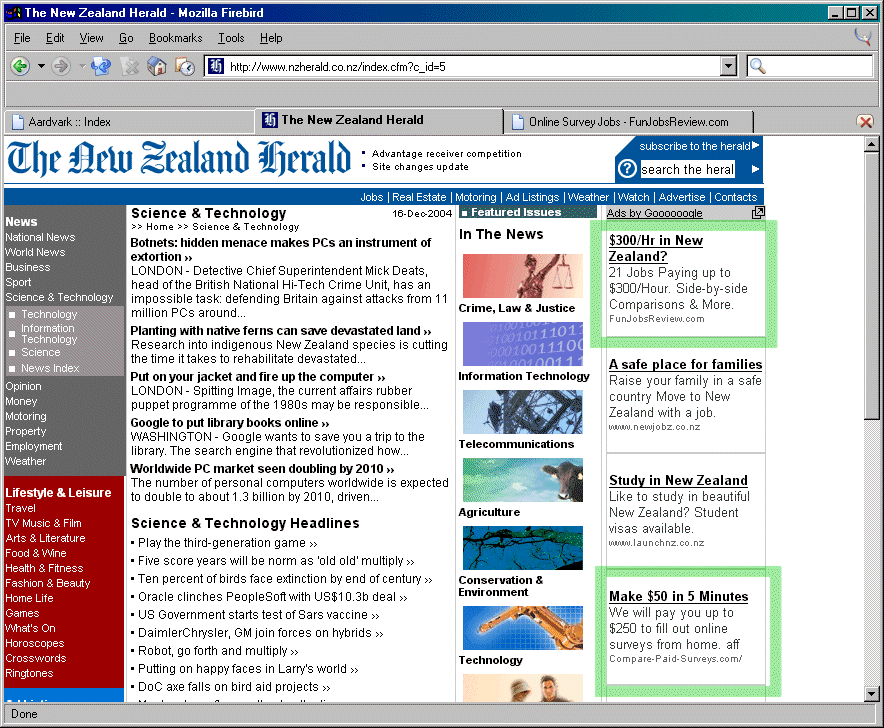The image size is (884, 728).
Task: Open the URL address bar dropdown
Action: tap(728, 66)
